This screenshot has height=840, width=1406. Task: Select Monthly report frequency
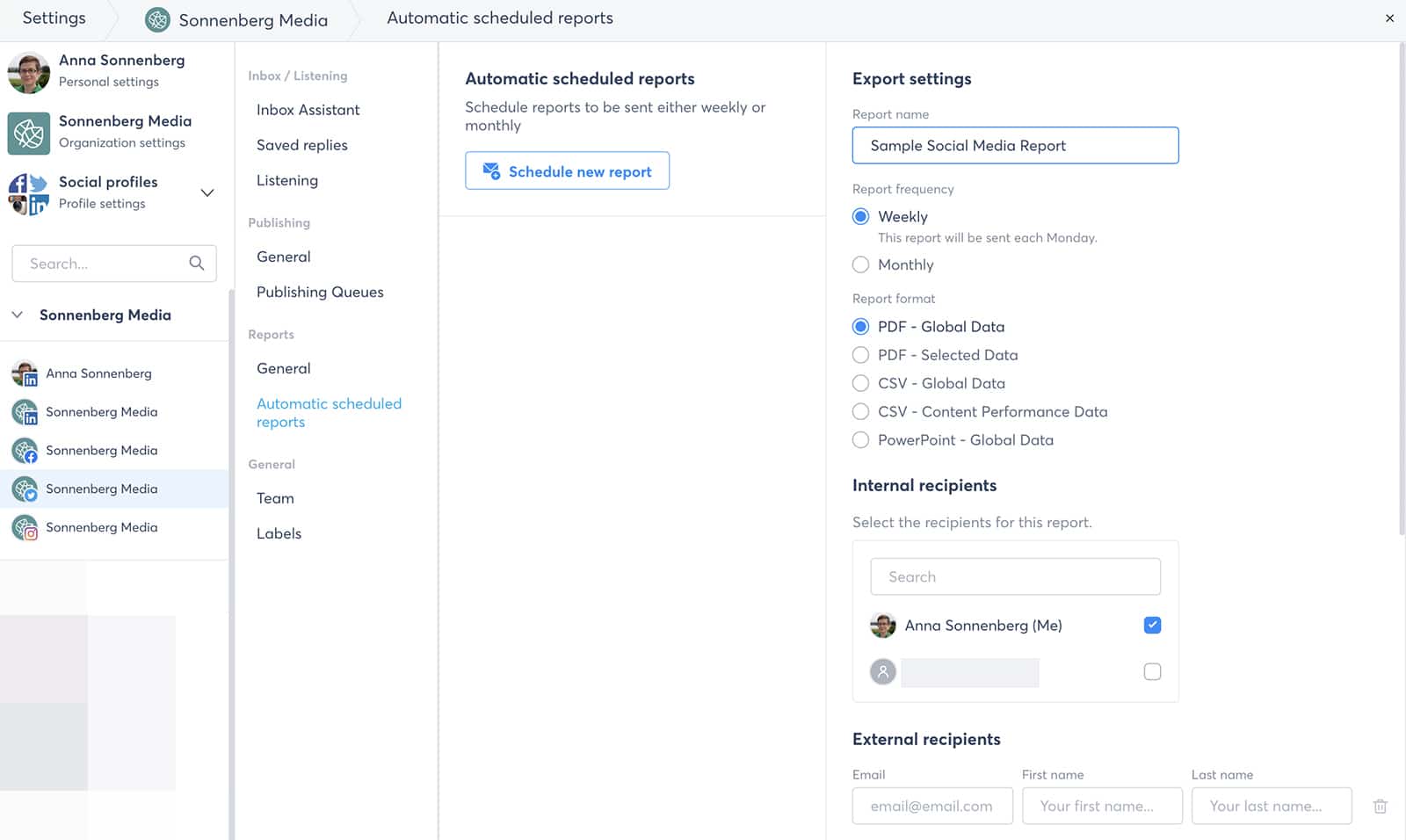860,264
